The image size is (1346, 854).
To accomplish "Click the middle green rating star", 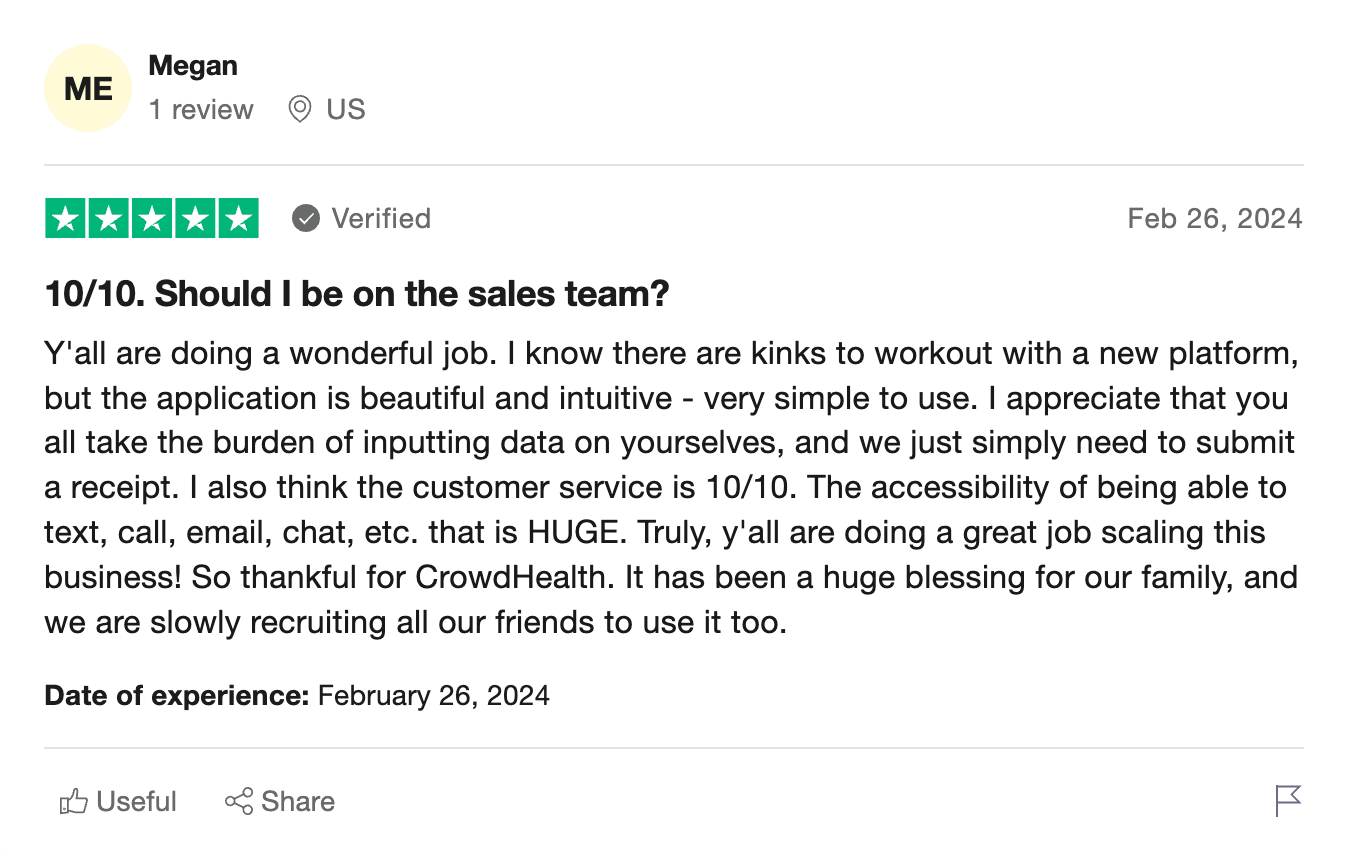I will tap(152, 219).
